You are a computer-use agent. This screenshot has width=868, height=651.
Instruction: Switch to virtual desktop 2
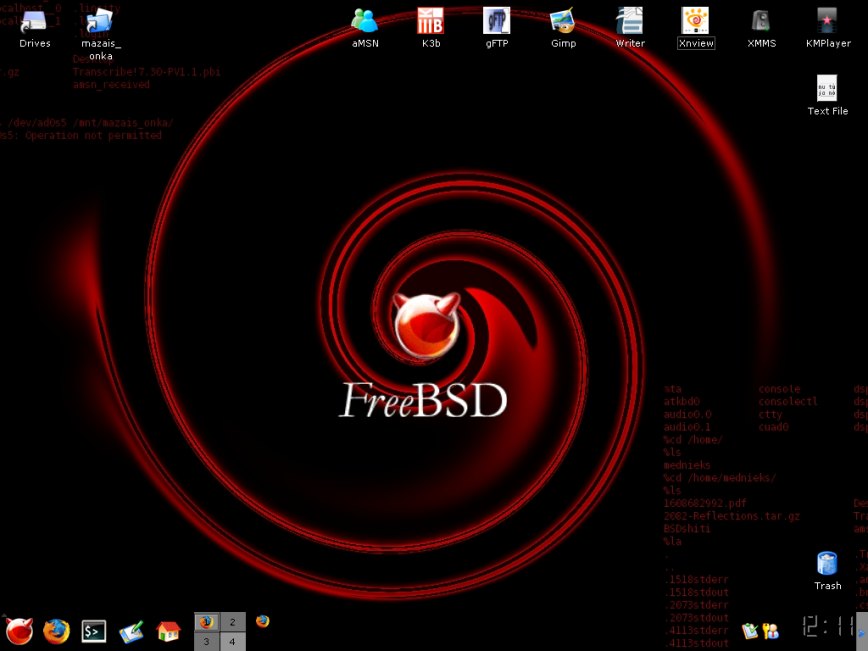coord(232,622)
